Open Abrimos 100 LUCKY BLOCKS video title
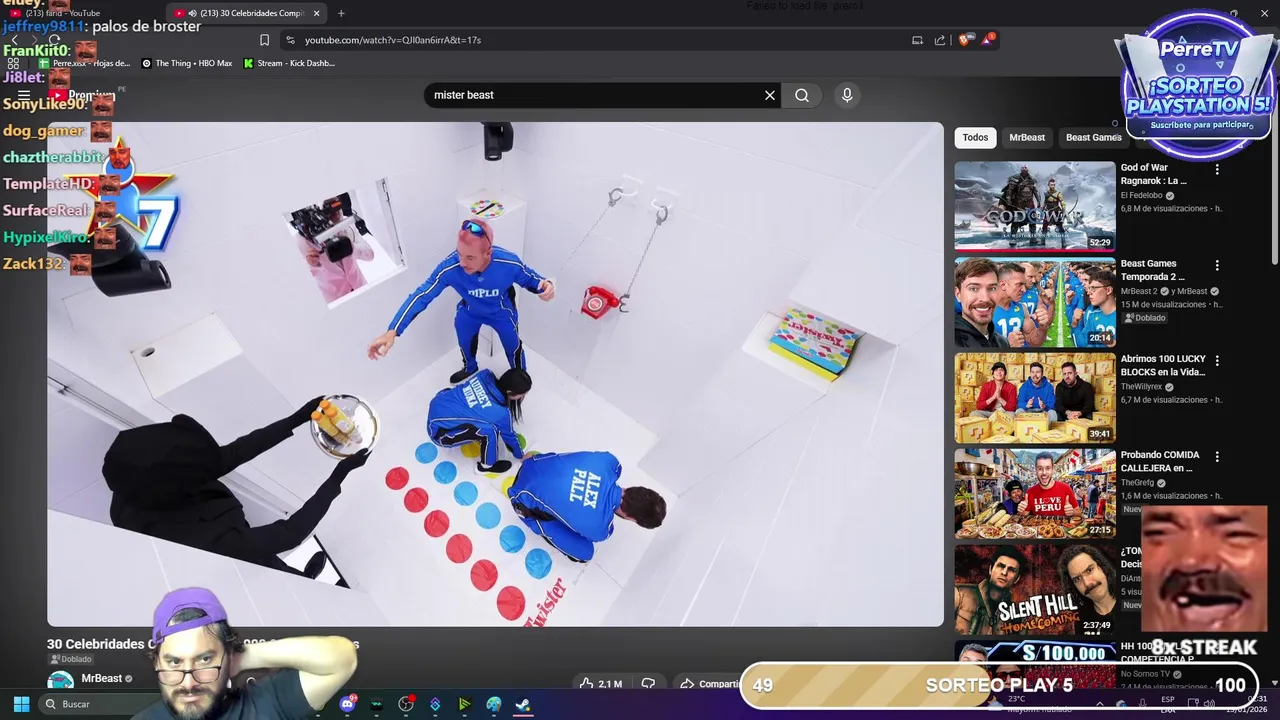Screen dimensions: 1280x720 pyautogui.click(x=1162, y=365)
